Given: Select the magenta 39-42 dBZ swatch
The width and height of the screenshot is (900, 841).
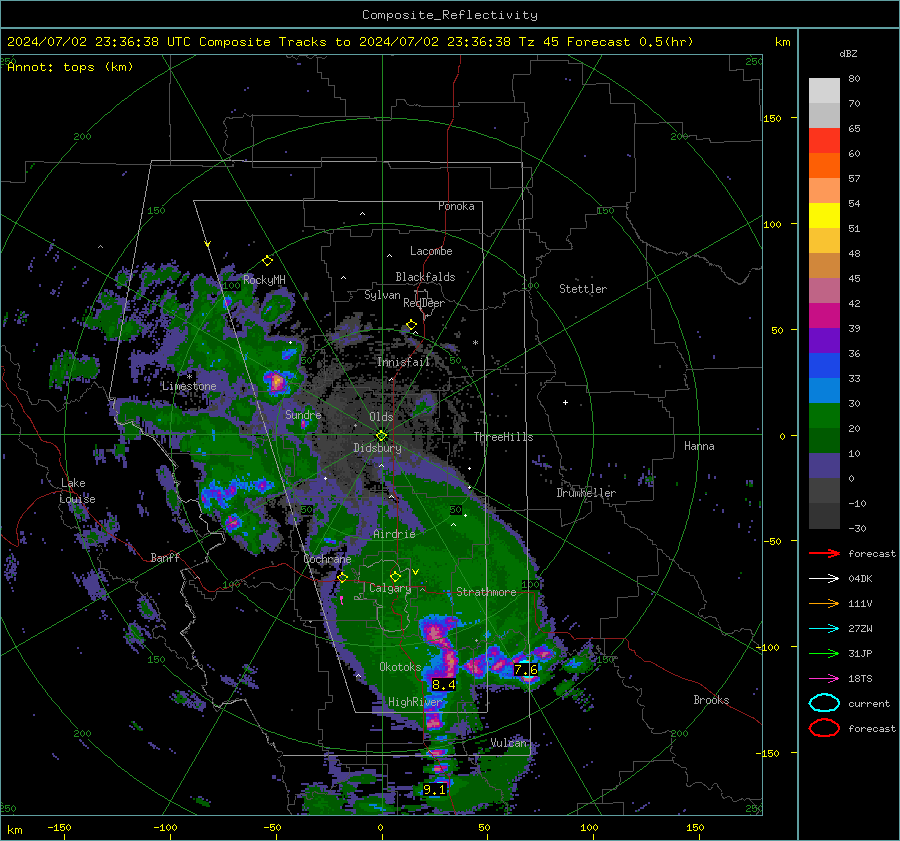Looking at the screenshot, I should click(824, 316).
